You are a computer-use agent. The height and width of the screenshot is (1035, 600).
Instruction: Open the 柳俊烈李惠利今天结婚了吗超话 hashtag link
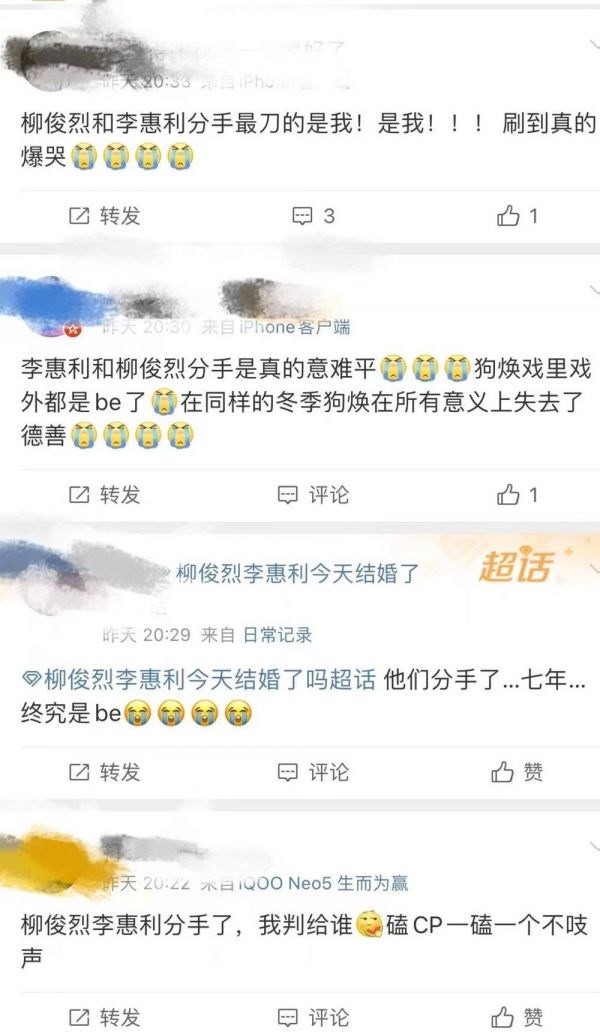(x=199, y=679)
